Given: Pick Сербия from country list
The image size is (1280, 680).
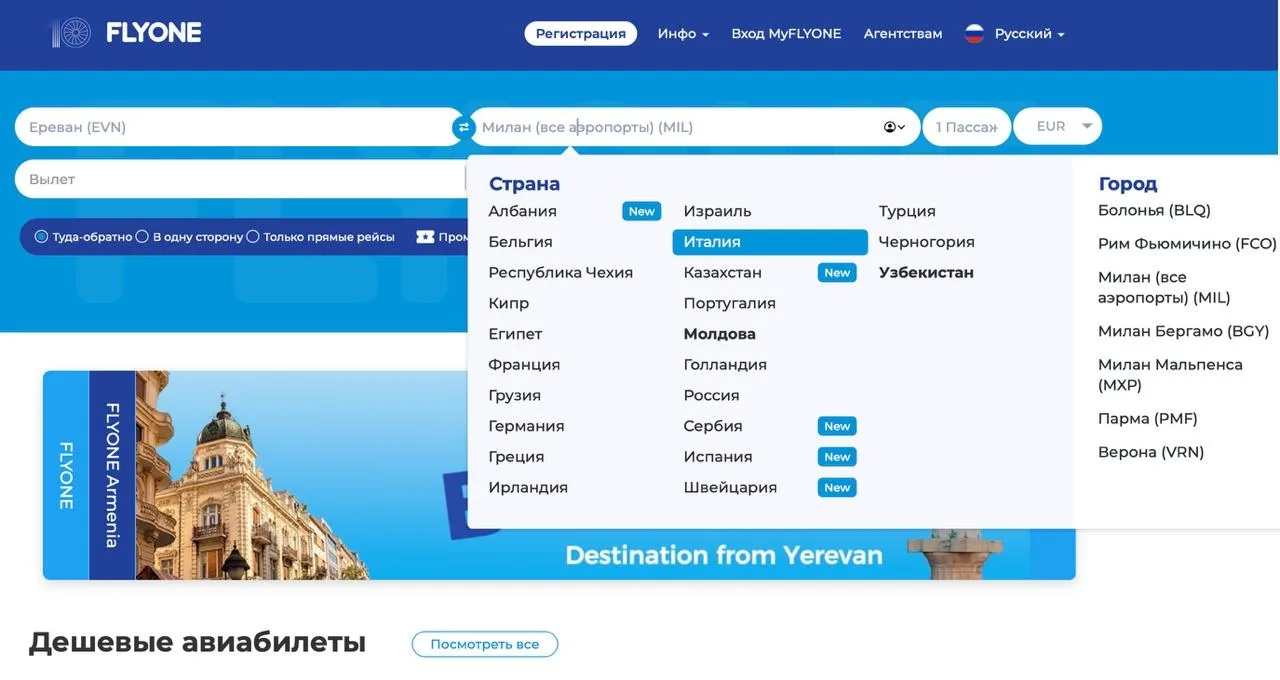Looking at the screenshot, I should click(713, 426).
